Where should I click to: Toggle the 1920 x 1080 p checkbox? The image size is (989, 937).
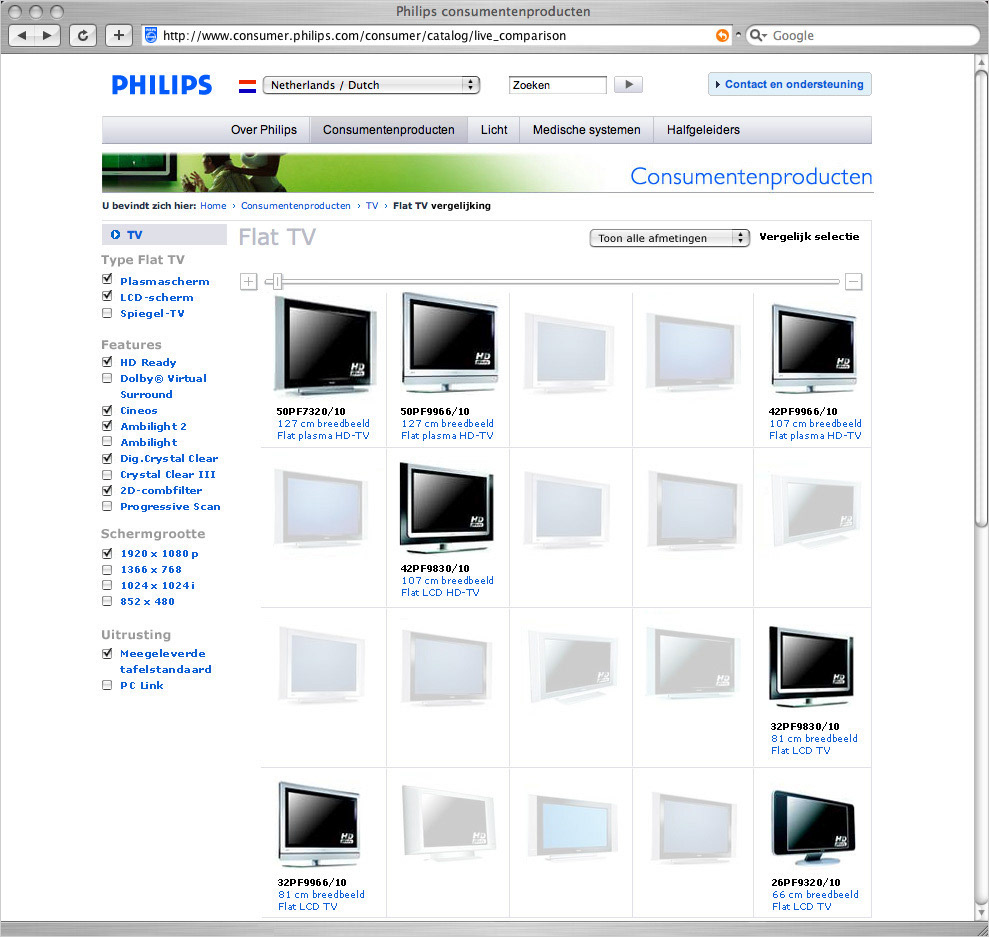pos(107,553)
